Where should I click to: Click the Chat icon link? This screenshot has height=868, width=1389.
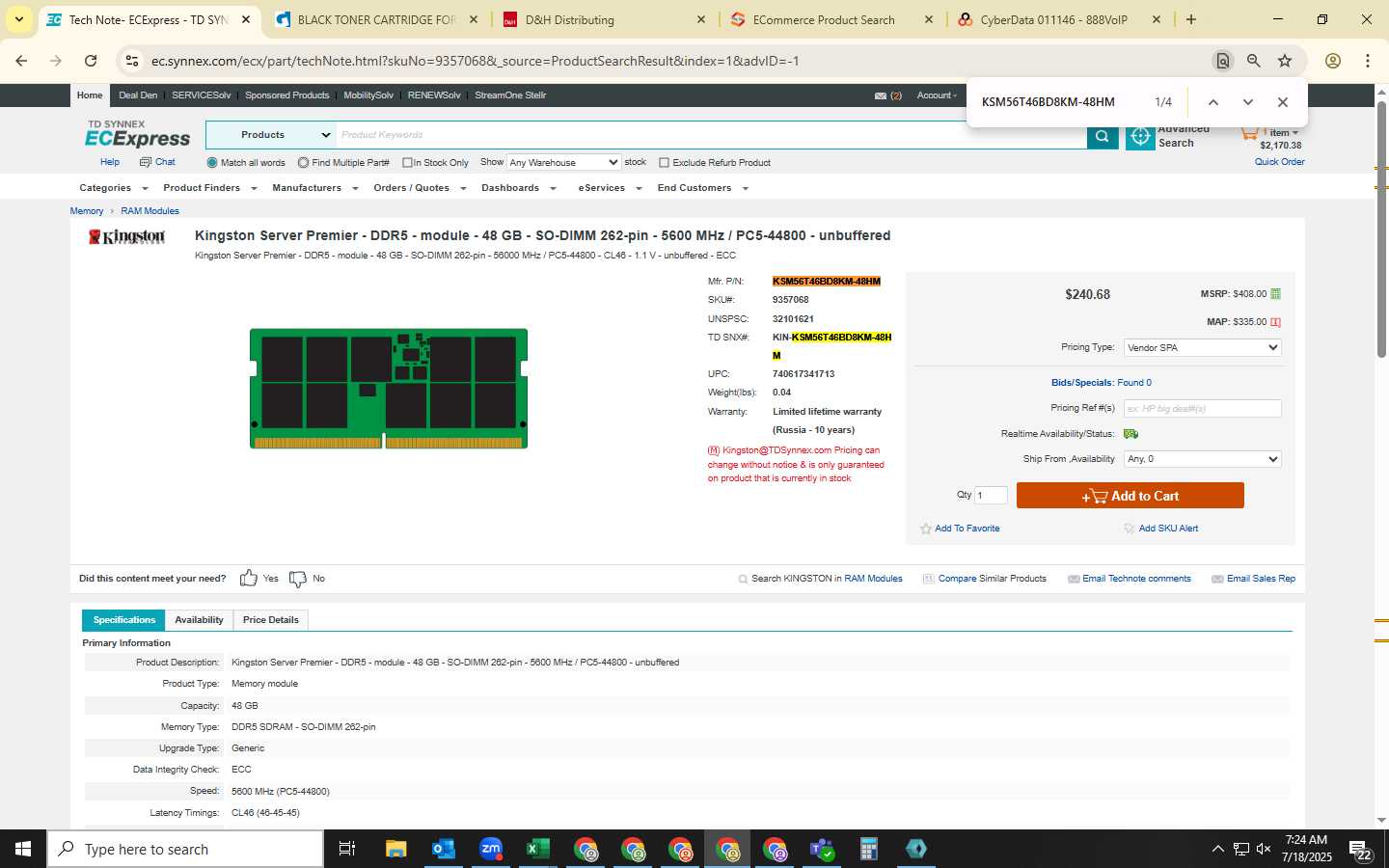point(157,162)
